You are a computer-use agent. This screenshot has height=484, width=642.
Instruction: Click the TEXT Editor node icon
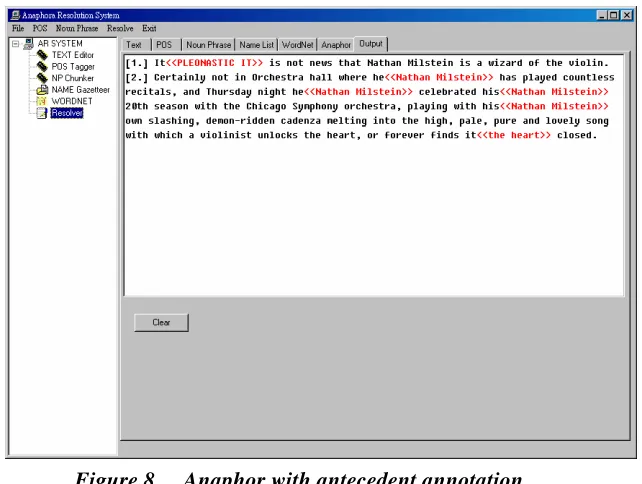(x=42, y=55)
